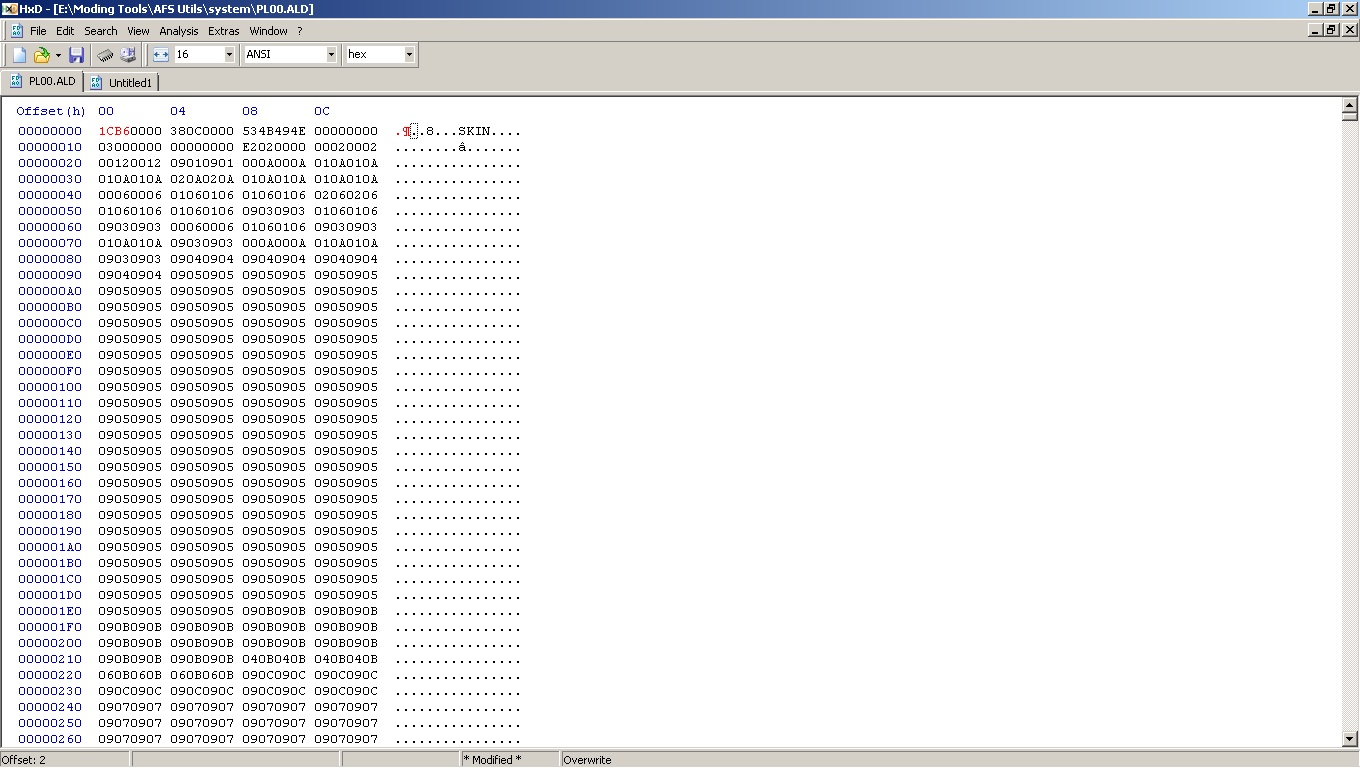
Task: Switch to the Untitled1 tab
Action: (121, 82)
